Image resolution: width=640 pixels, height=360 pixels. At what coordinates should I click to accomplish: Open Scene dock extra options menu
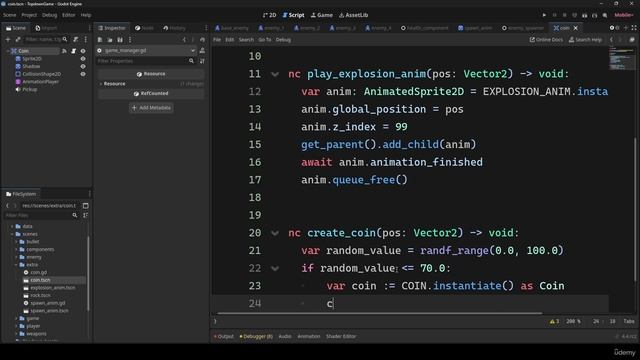(x=85, y=40)
